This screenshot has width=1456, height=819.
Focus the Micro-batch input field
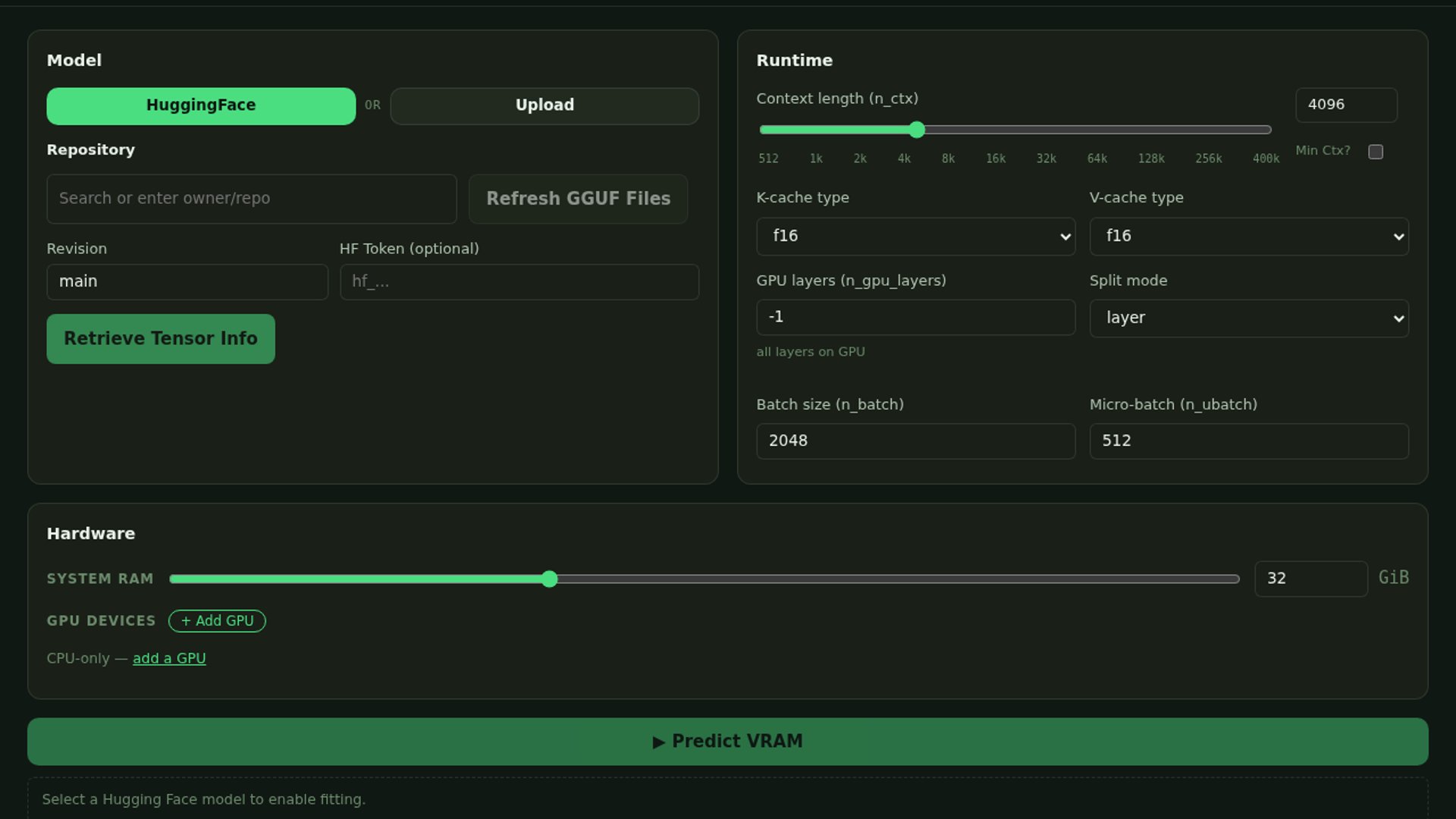pos(1248,441)
